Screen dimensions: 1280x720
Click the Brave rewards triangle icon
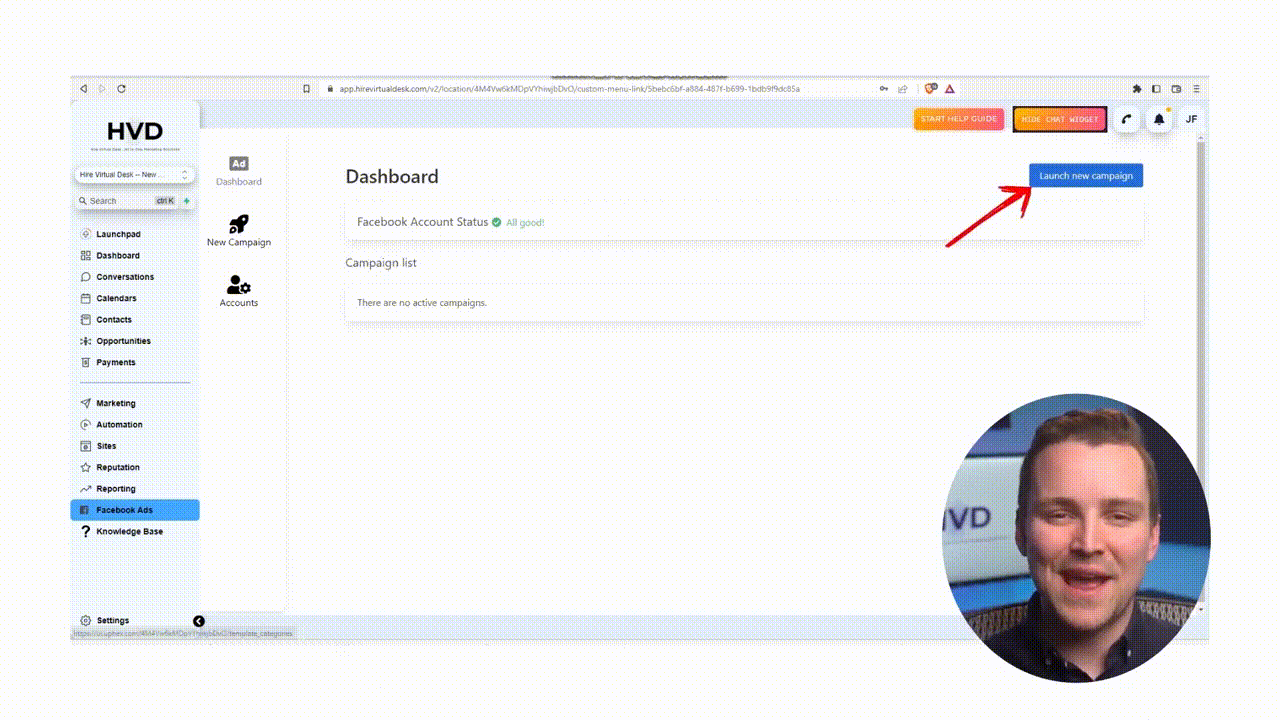(x=949, y=89)
